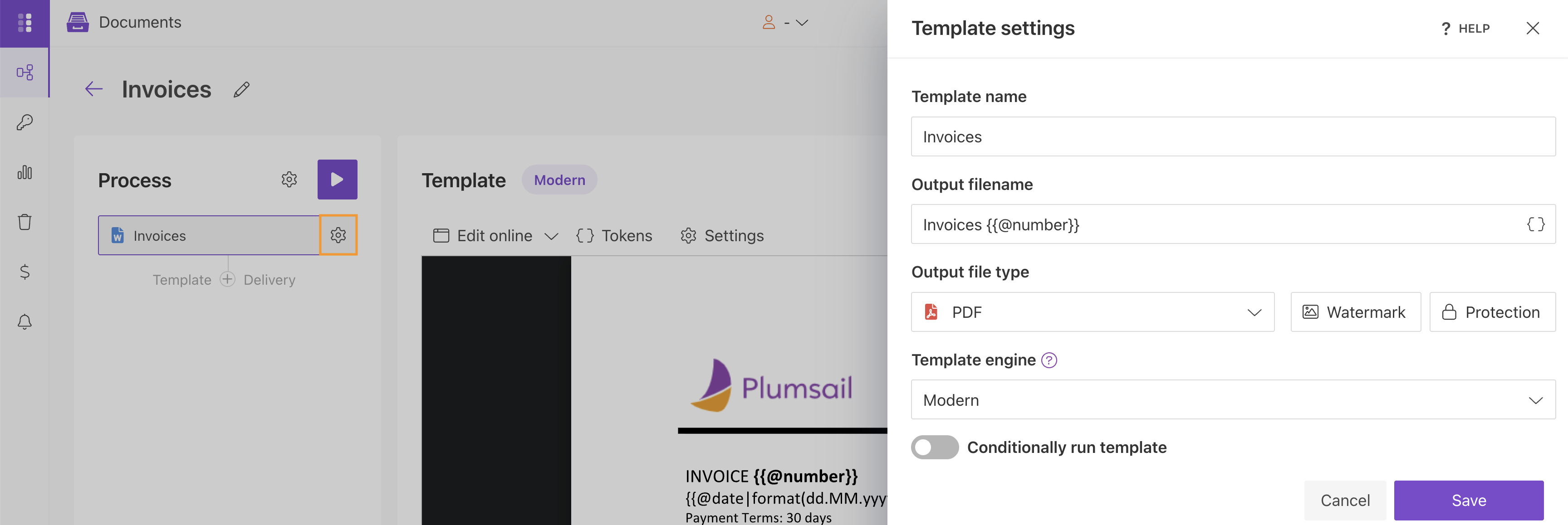Open notifications bell icon in sidebar
This screenshot has width=1568, height=525.
pyautogui.click(x=24, y=321)
